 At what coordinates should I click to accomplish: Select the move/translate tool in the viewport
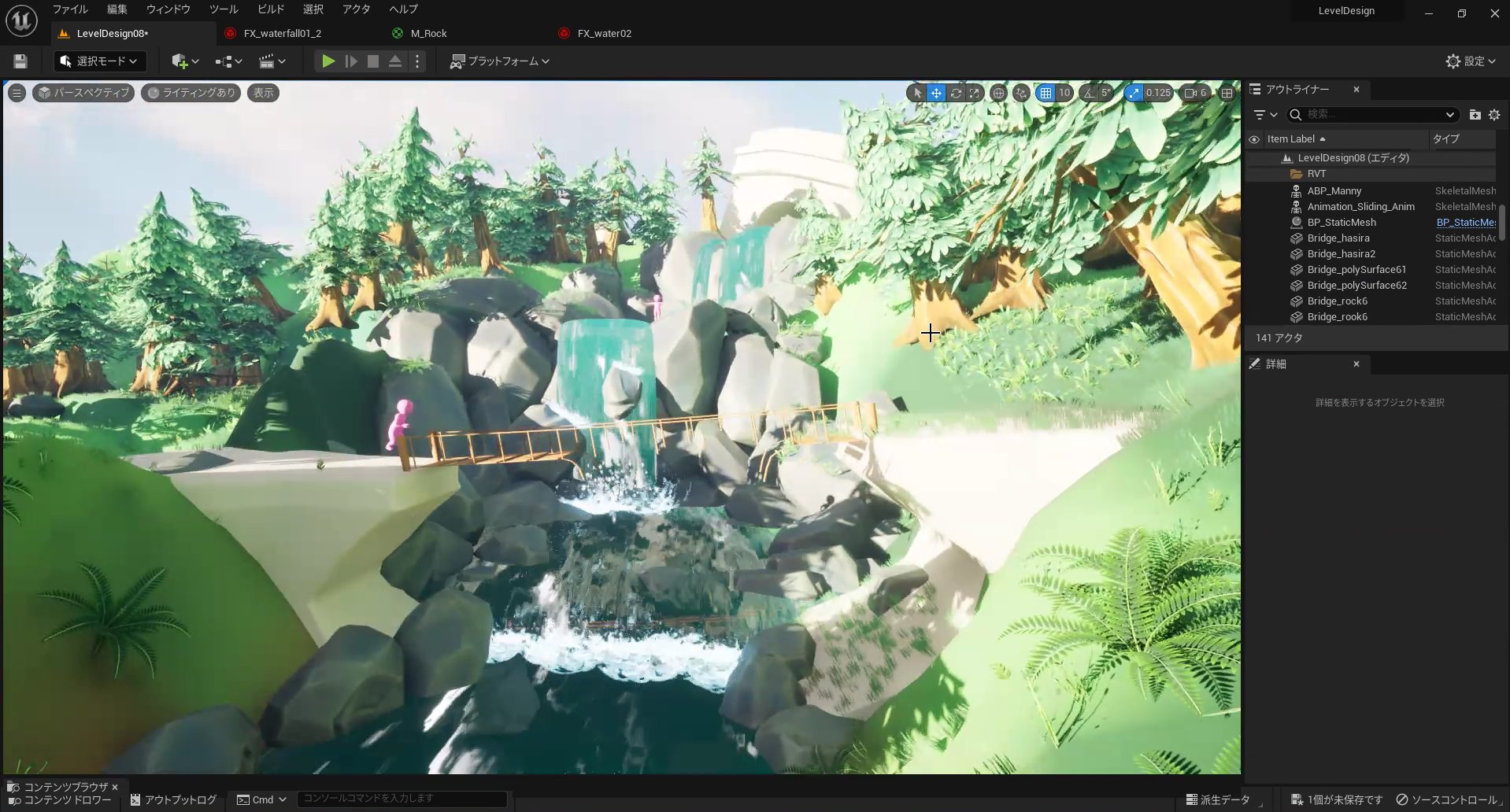[936, 93]
